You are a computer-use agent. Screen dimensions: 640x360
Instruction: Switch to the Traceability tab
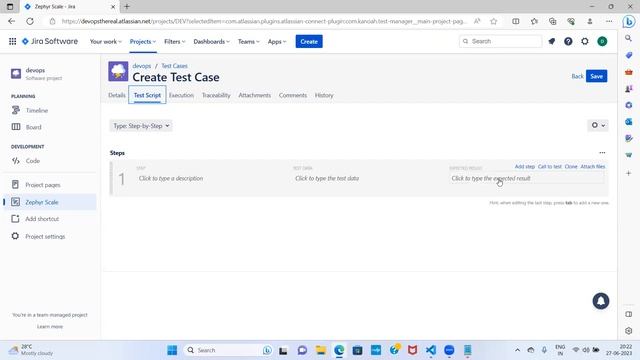[216, 95]
